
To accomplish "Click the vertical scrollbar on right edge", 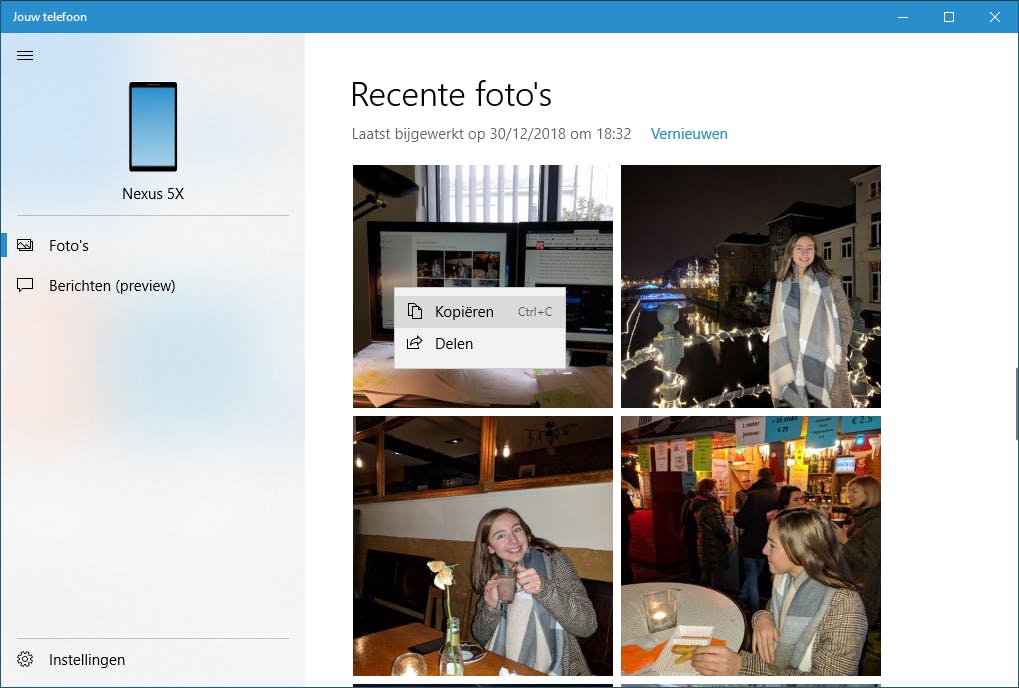I will pyautogui.click(x=1015, y=402).
